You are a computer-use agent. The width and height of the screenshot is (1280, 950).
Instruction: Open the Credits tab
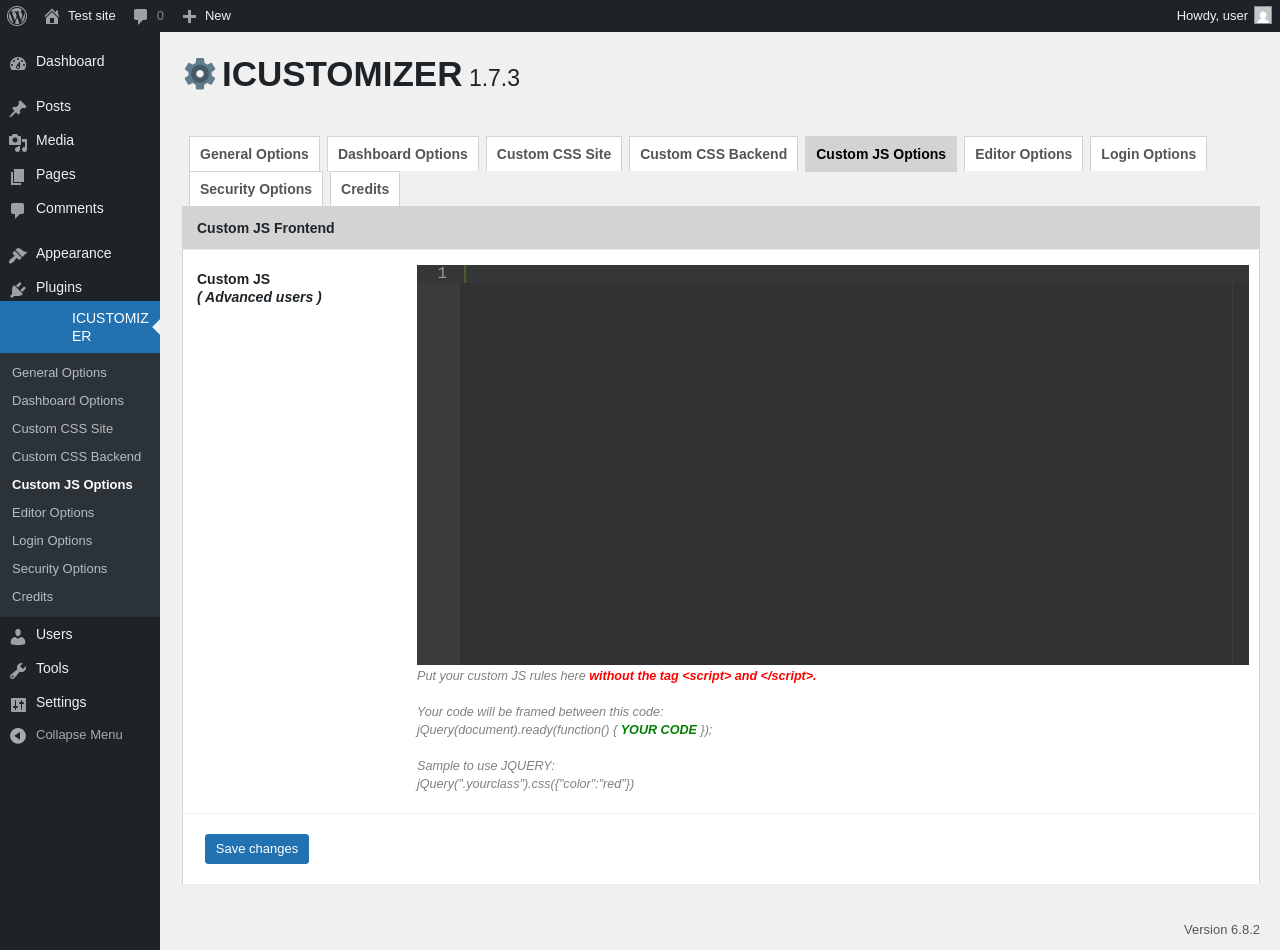tap(365, 189)
